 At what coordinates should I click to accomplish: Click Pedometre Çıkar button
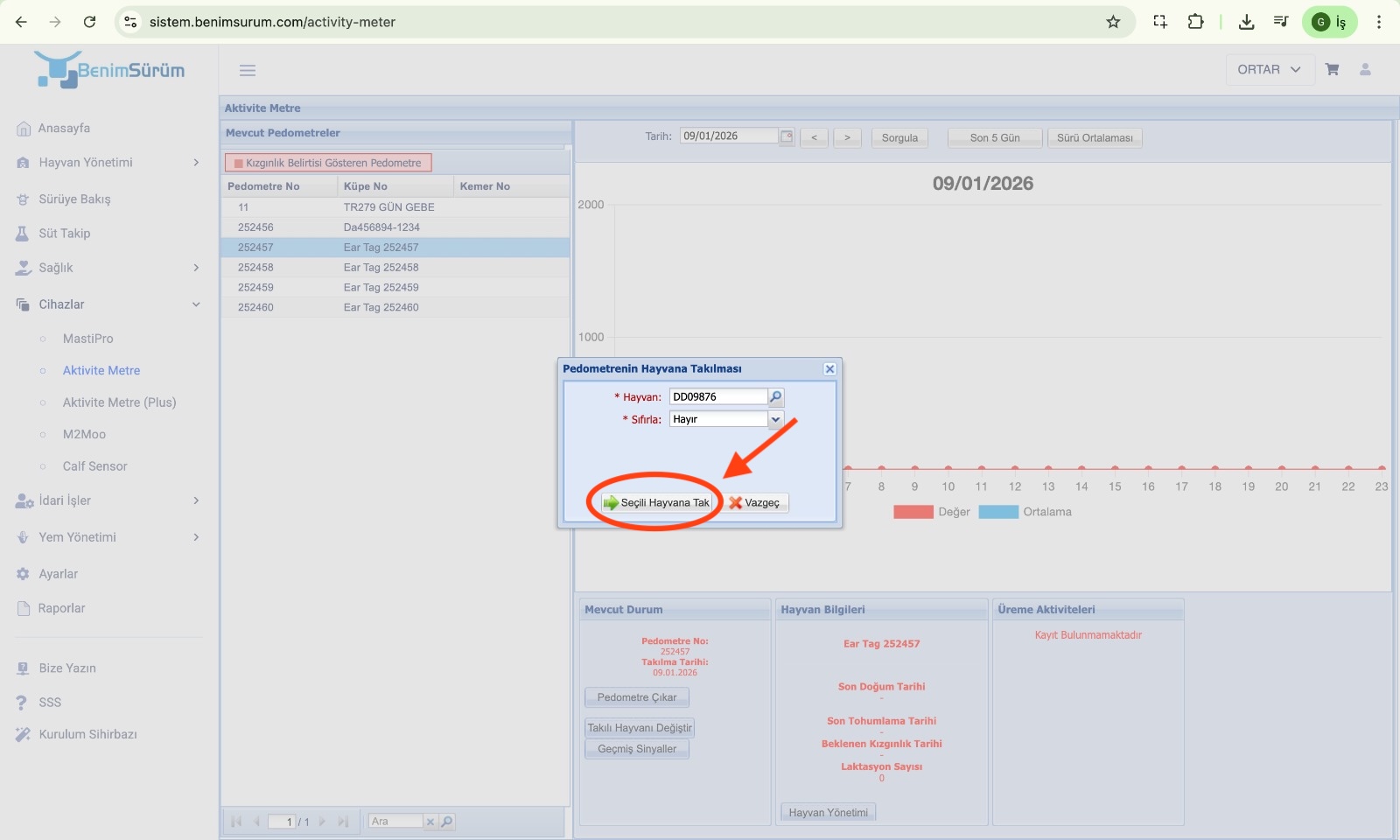[x=637, y=697]
